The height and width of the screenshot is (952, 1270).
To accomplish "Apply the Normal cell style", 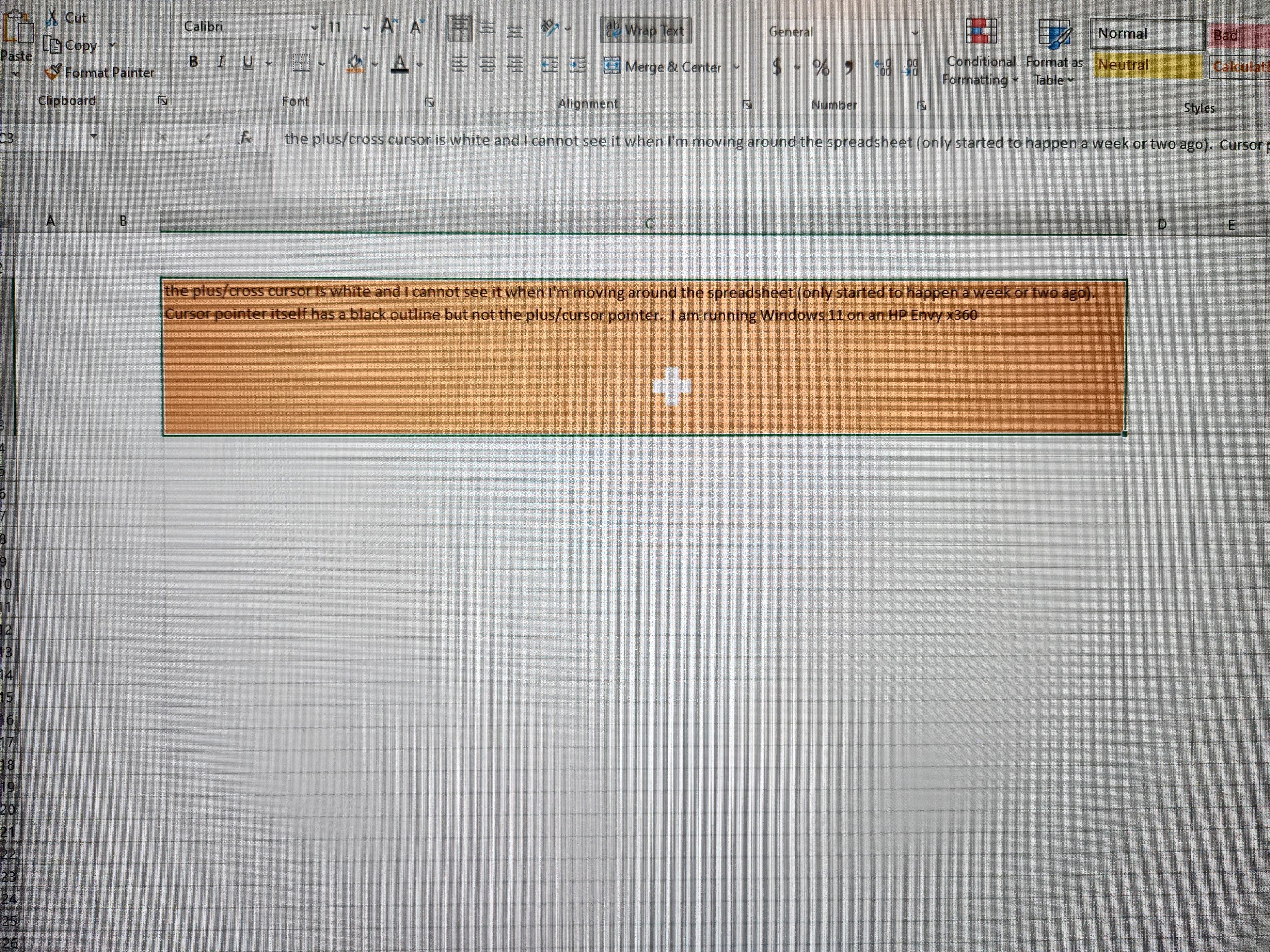I will (x=1146, y=34).
